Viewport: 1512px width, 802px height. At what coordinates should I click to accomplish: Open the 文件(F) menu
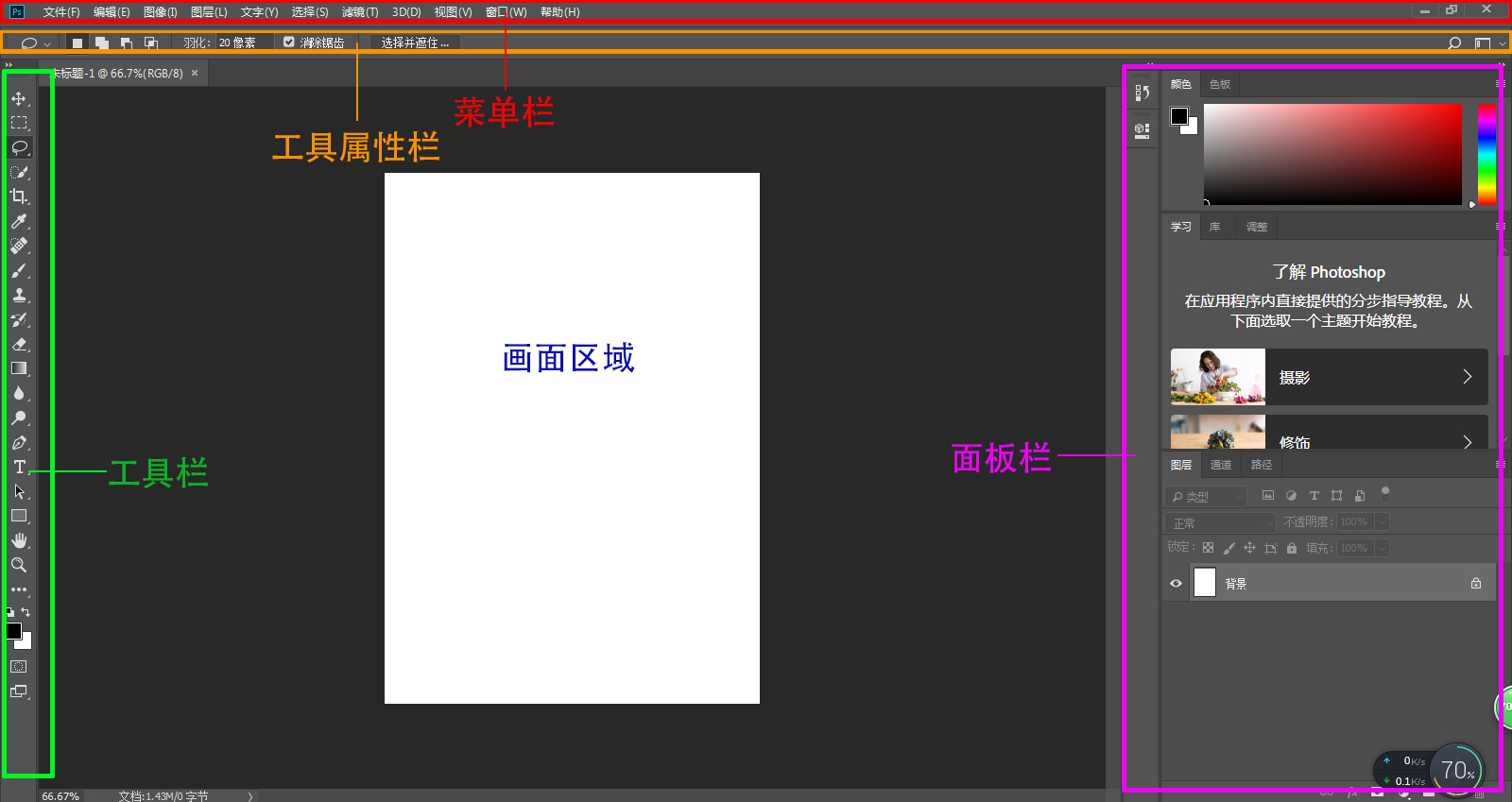[61, 12]
